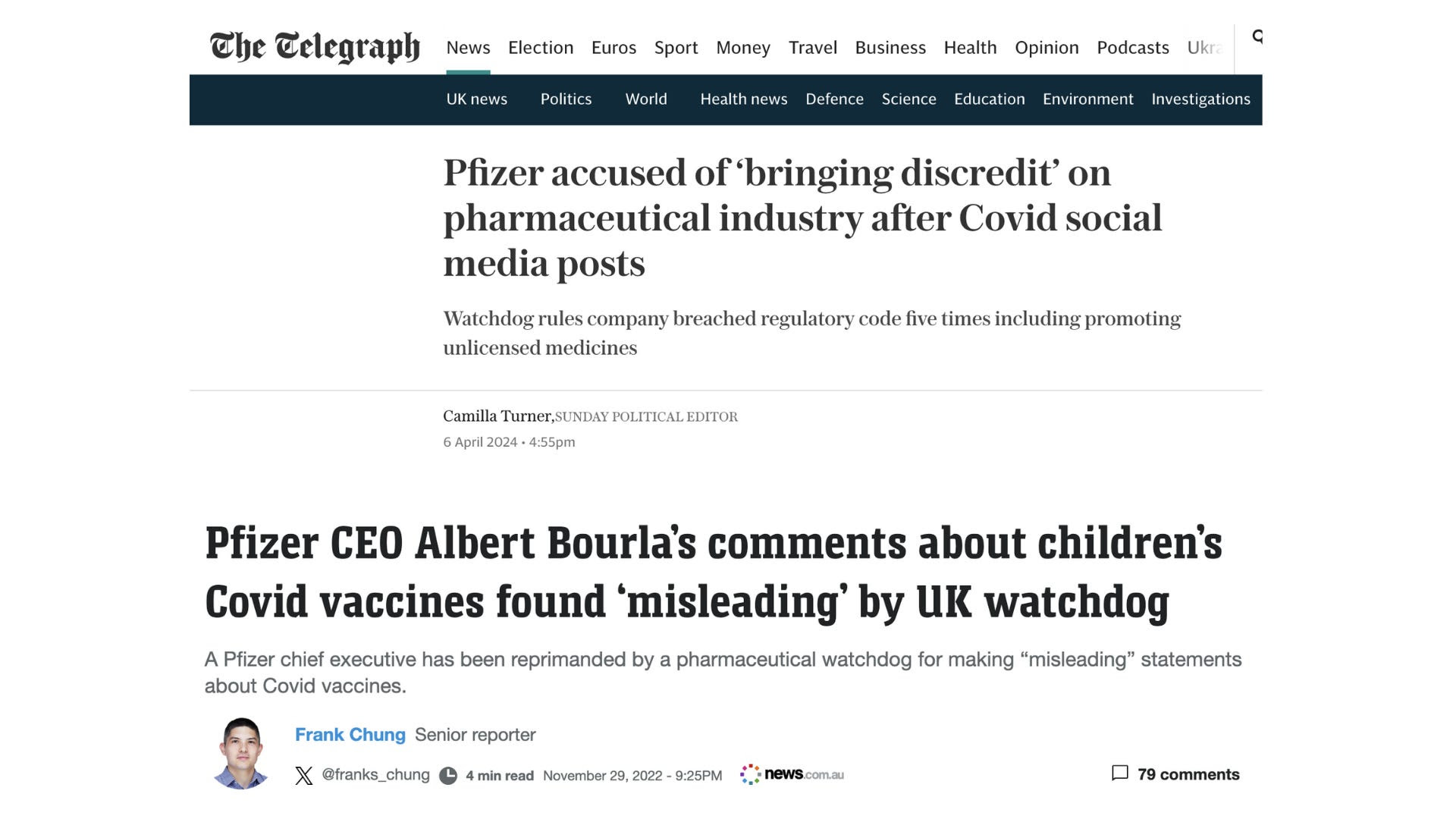The height and width of the screenshot is (819, 1456).
Task: Open the Sport section
Action: [x=676, y=48]
